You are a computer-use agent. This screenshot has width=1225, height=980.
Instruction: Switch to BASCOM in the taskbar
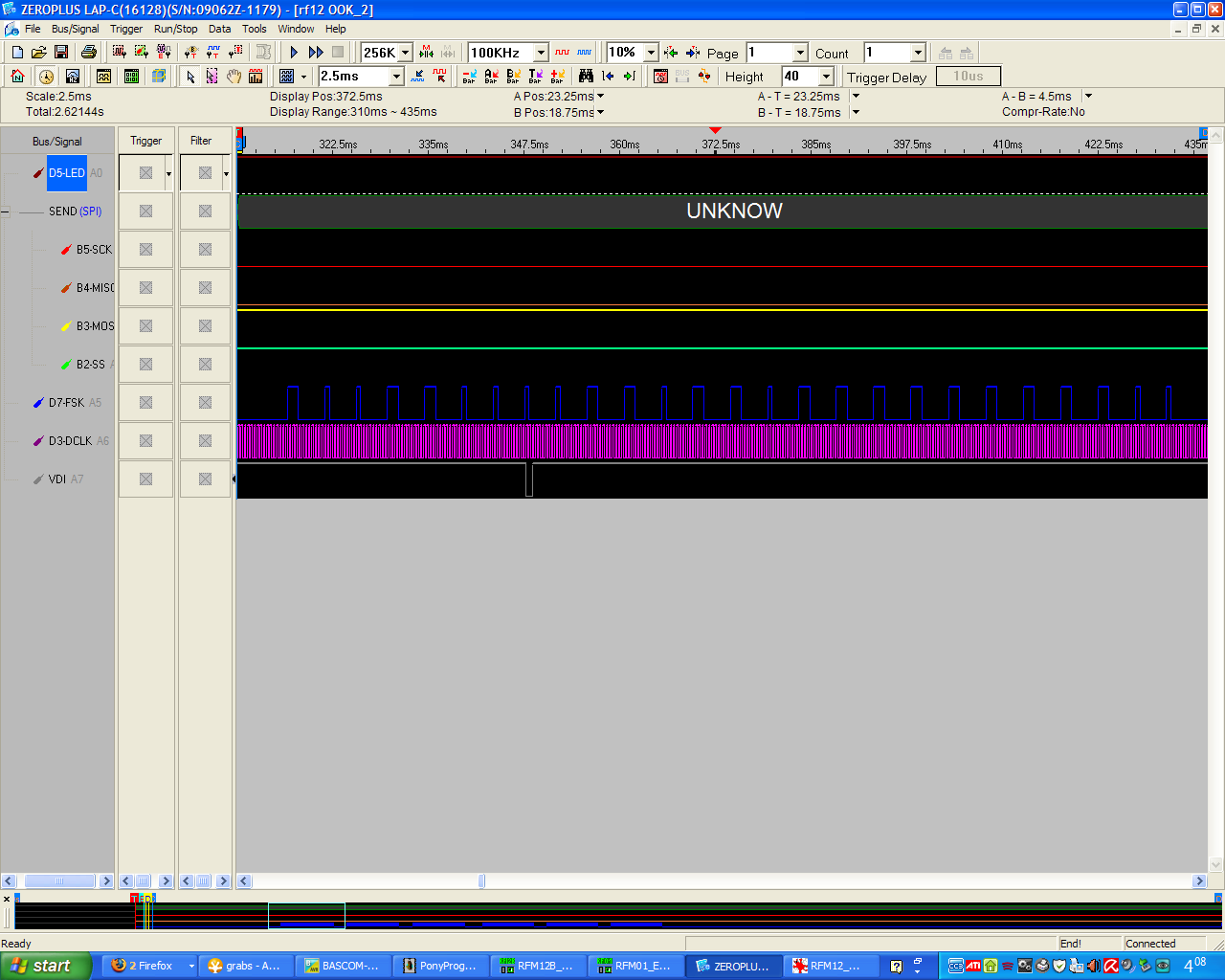point(341,966)
